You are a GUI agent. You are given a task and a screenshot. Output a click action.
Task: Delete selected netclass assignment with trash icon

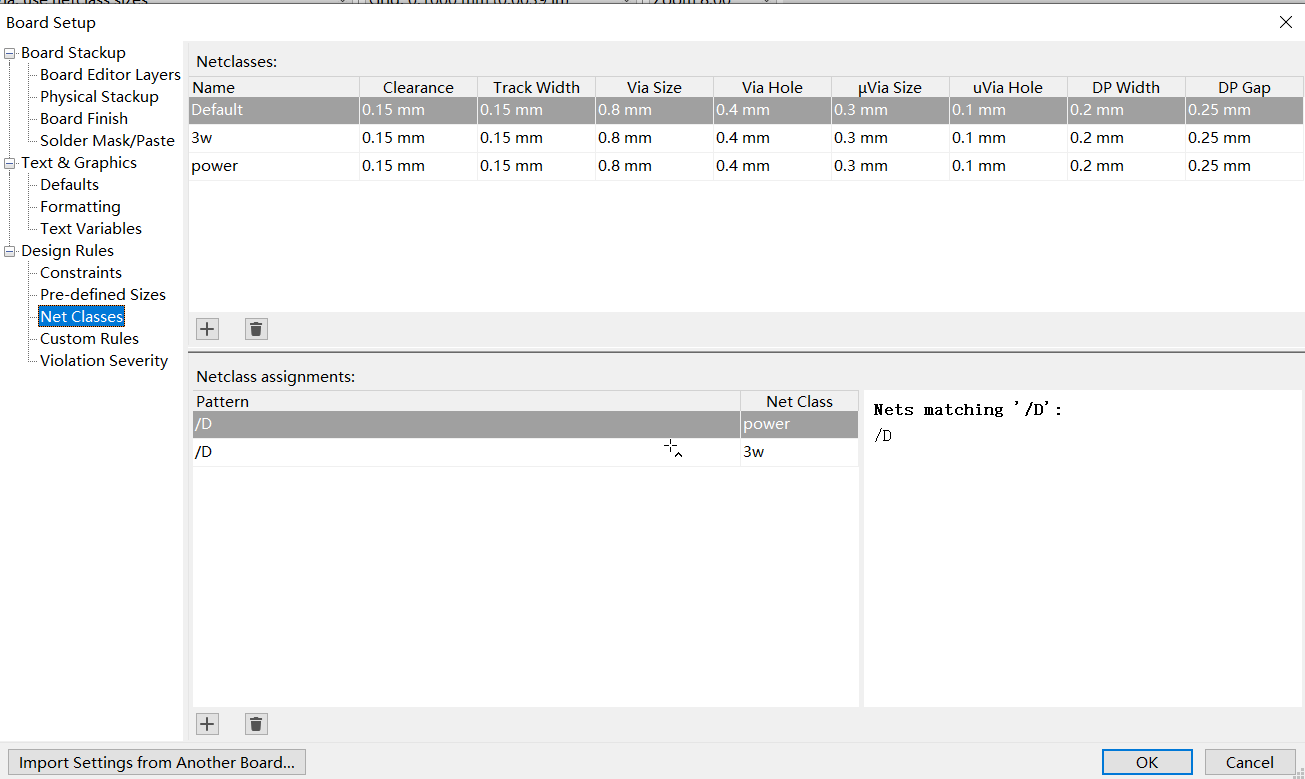coord(256,724)
